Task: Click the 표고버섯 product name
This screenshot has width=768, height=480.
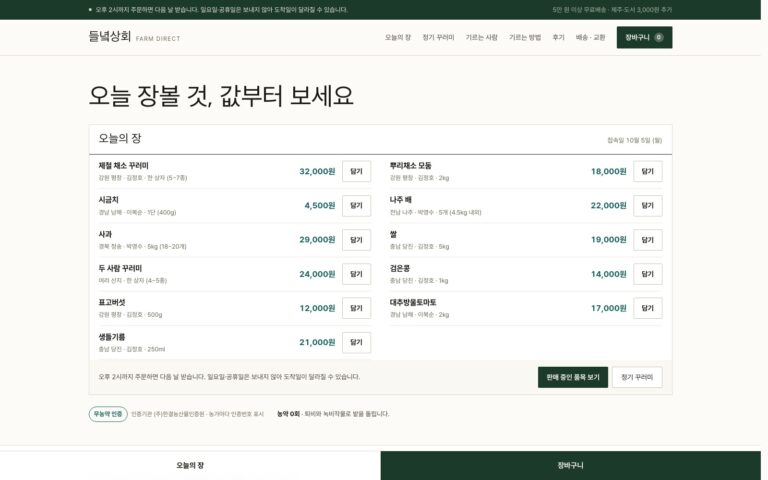Action: 112,302
